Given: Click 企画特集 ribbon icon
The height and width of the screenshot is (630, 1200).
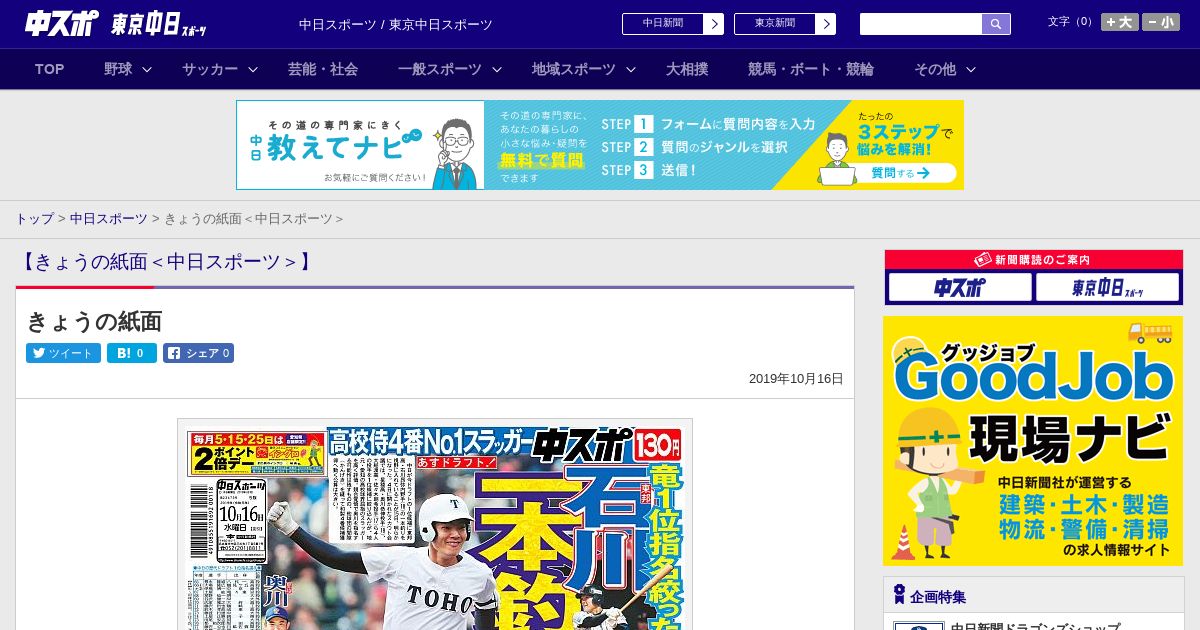Looking at the screenshot, I should [899, 595].
